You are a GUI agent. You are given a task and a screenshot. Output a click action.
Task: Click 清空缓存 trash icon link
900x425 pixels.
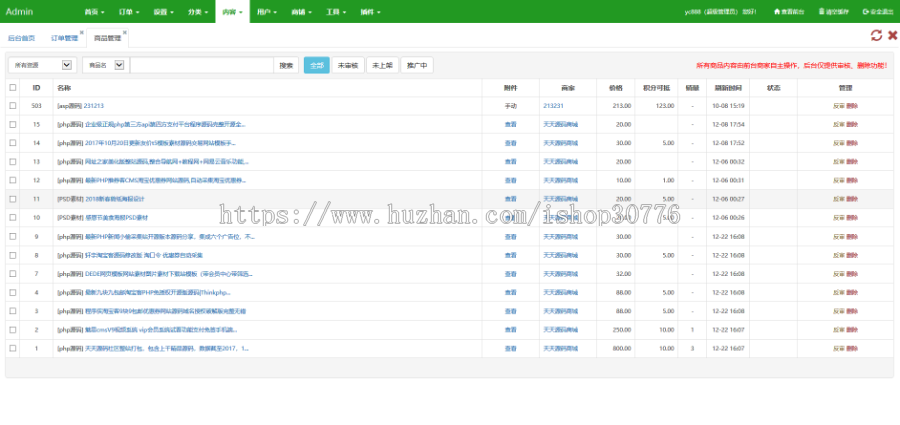833,11
